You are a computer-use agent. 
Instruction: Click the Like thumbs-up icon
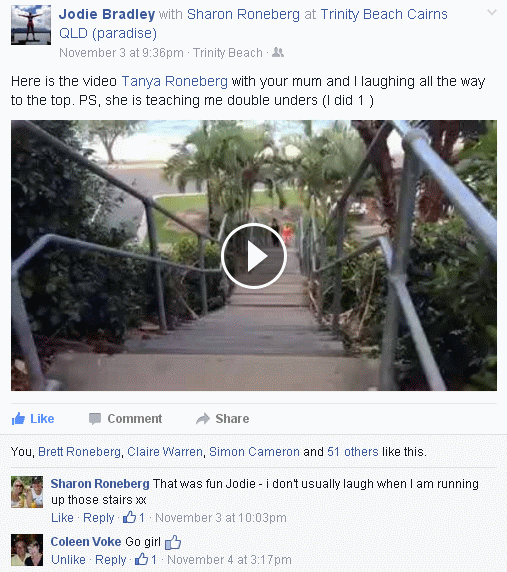(18, 418)
